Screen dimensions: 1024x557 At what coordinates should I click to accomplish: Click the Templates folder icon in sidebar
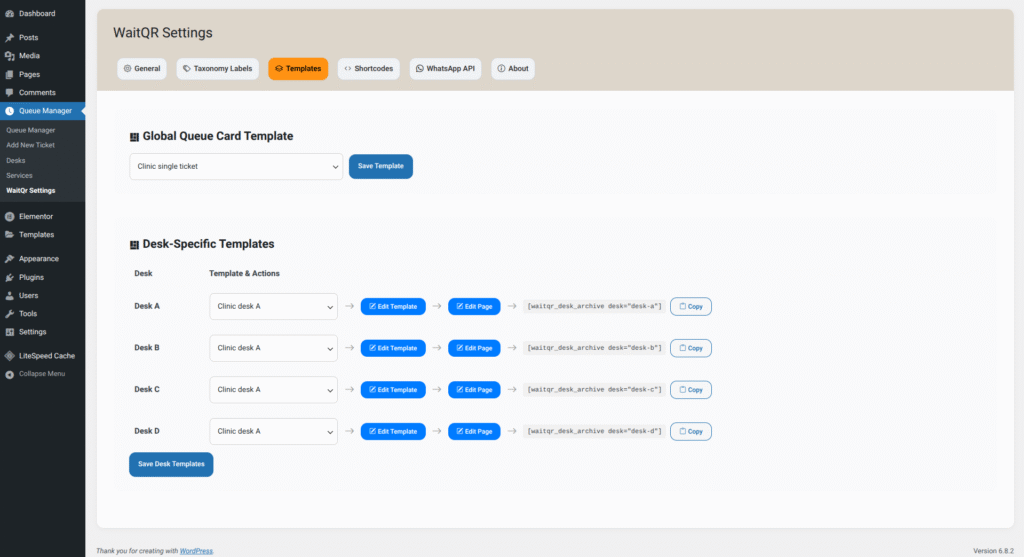pyautogui.click(x=10, y=234)
